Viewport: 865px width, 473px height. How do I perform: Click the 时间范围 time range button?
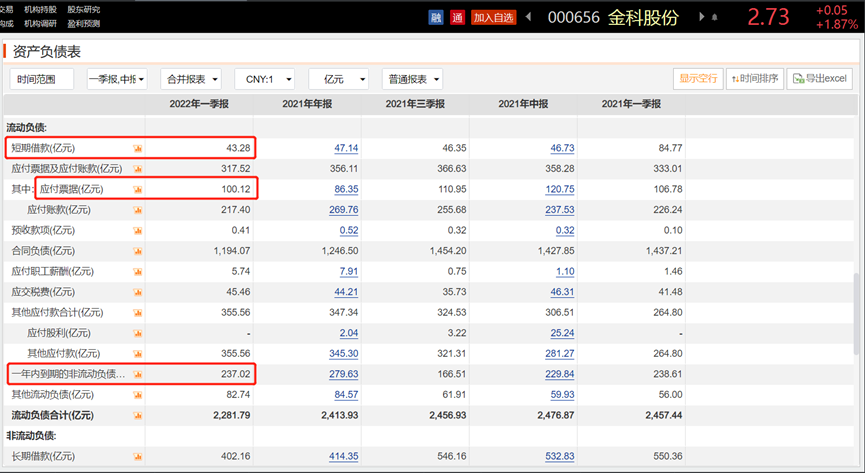click(x=41, y=79)
